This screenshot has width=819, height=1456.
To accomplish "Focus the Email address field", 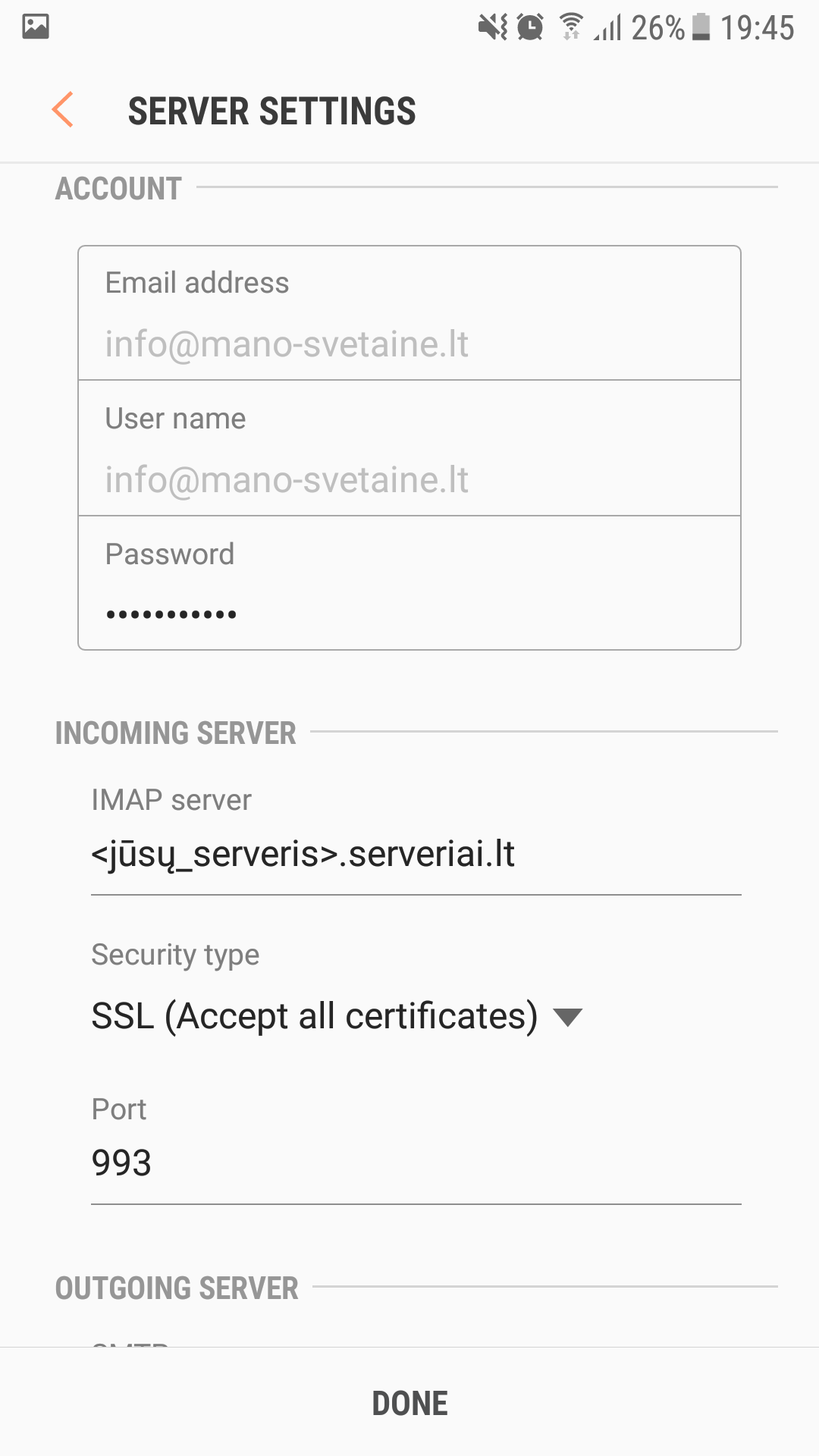I will 409,344.
